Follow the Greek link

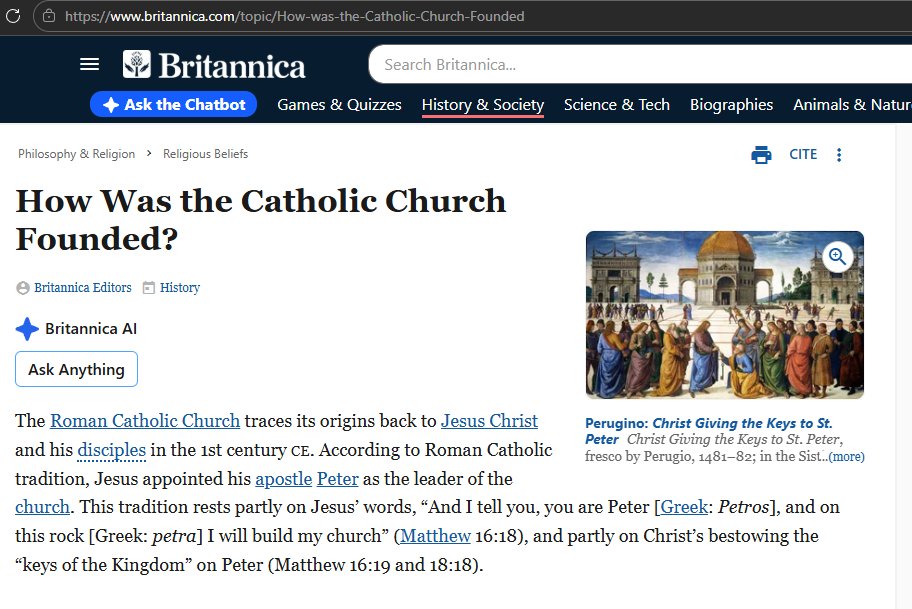coord(684,507)
